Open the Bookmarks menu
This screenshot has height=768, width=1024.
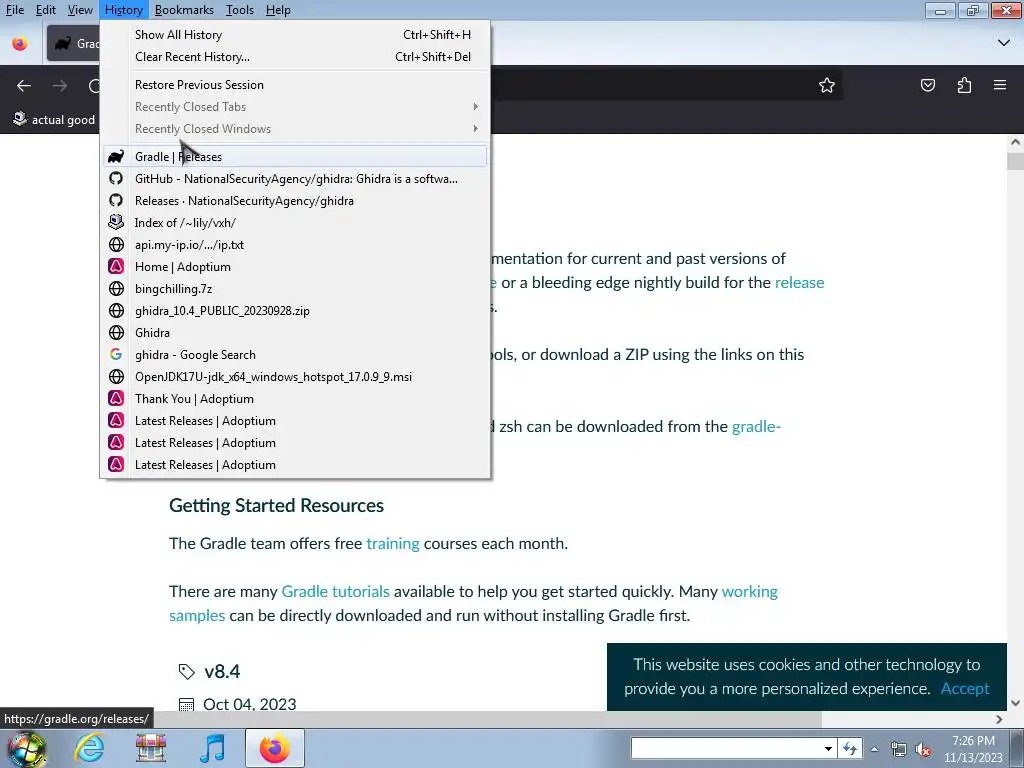[x=184, y=10]
